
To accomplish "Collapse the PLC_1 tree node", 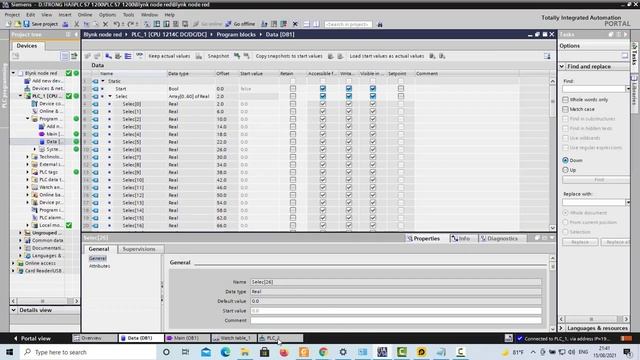I will (x=20, y=96).
